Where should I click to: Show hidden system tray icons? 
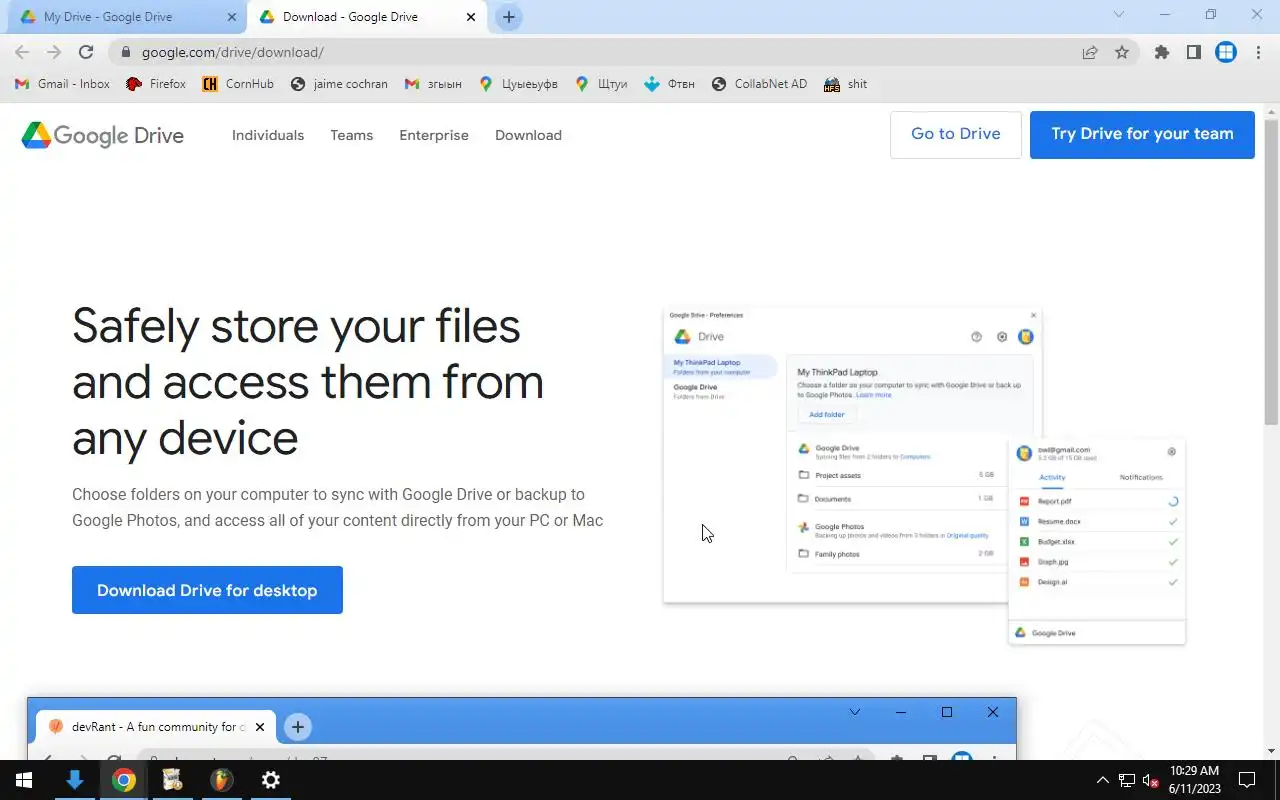[x=1103, y=780]
